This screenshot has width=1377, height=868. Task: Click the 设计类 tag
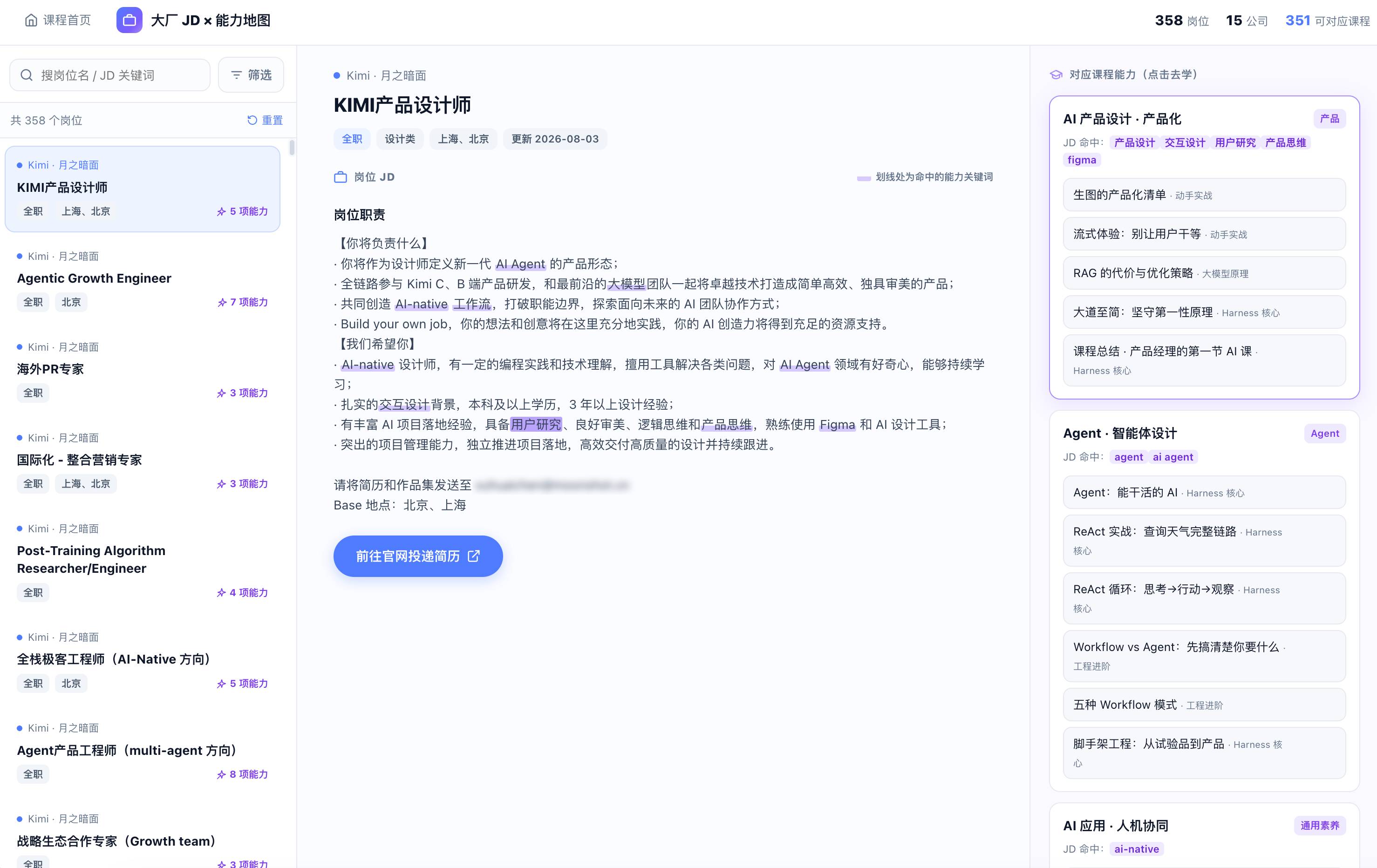tap(400, 139)
